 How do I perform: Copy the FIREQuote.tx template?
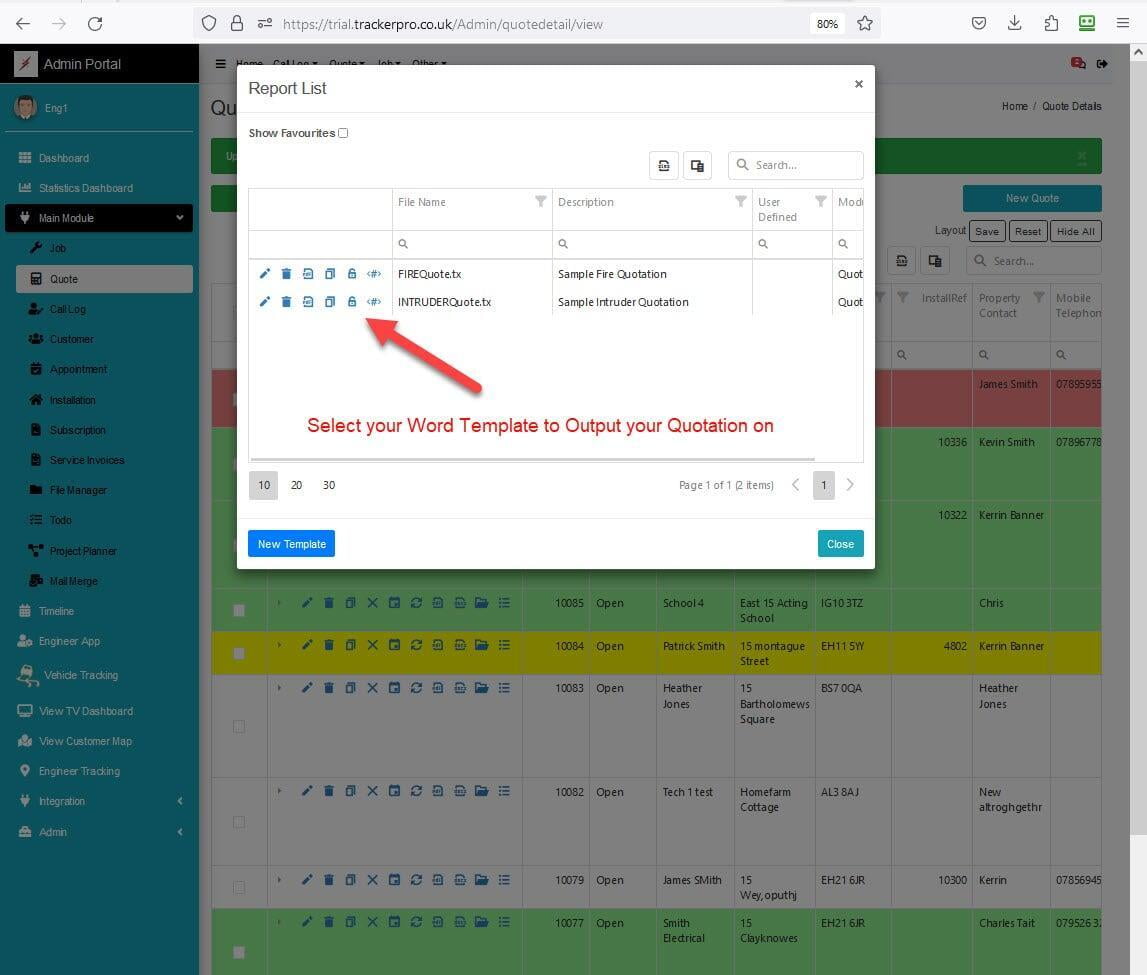click(330, 274)
